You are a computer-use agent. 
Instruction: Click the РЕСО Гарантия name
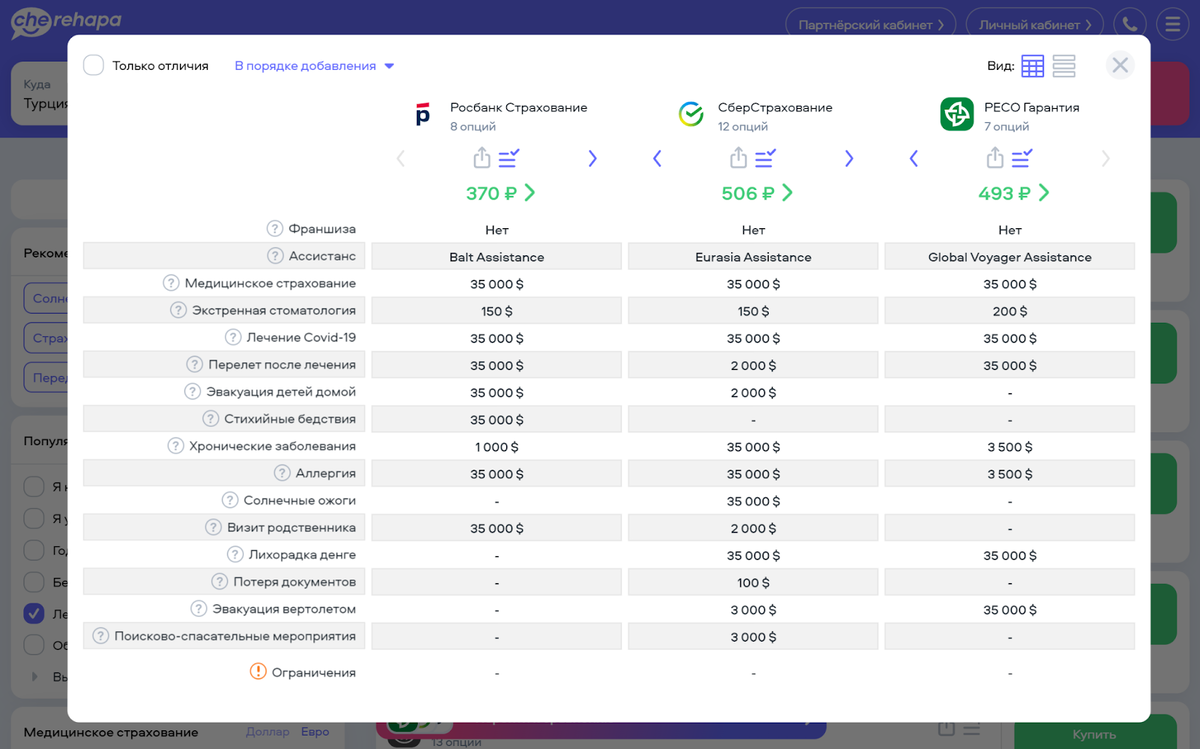(1032, 107)
